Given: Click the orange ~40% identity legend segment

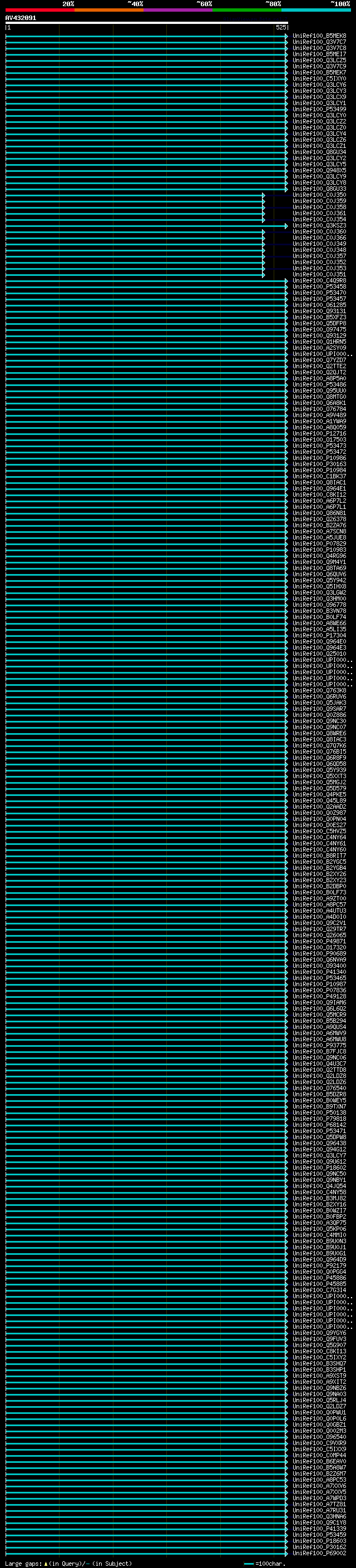Looking at the screenshot, I should point(109,10).
